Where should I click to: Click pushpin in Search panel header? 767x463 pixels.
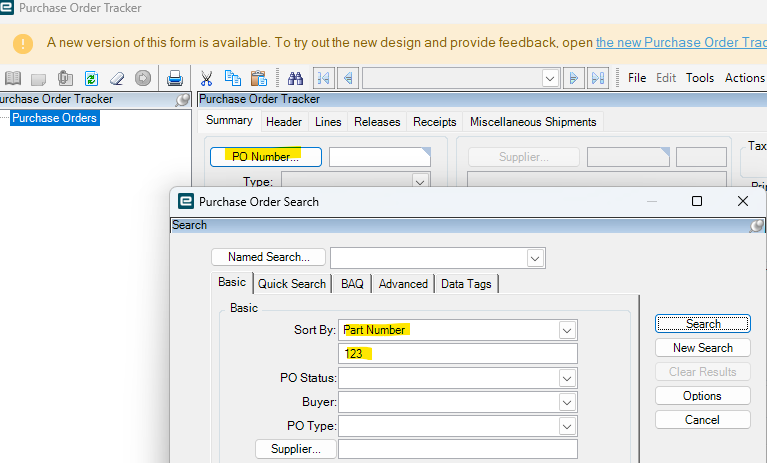point(757,225)
